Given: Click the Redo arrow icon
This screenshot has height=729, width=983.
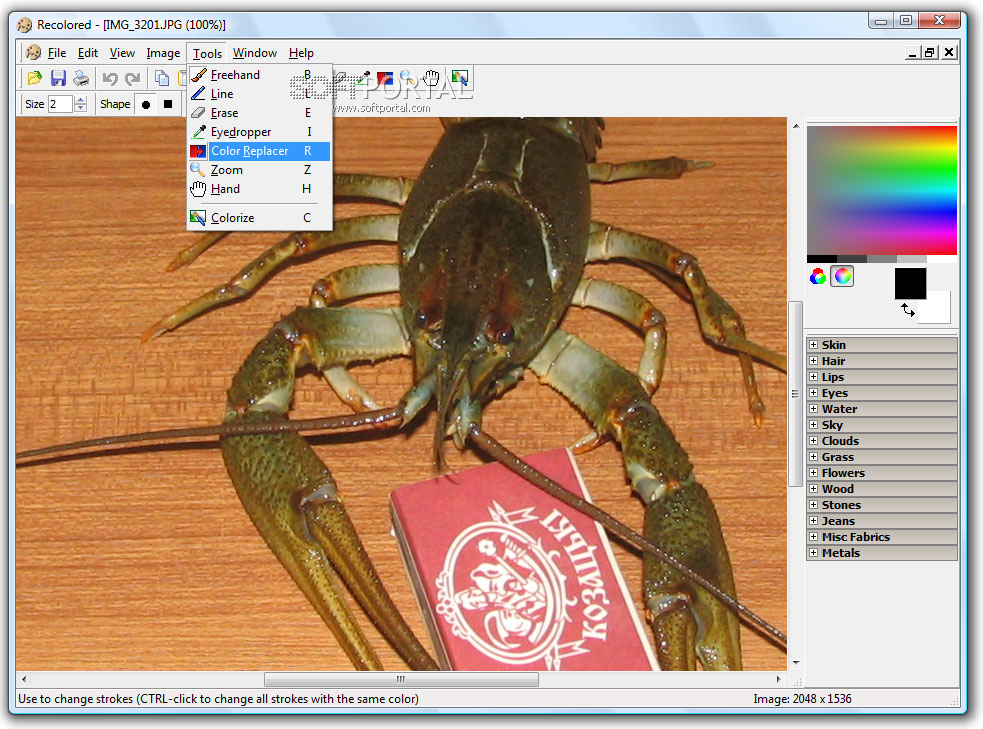Looking at the screenshot, I should 132,78.
